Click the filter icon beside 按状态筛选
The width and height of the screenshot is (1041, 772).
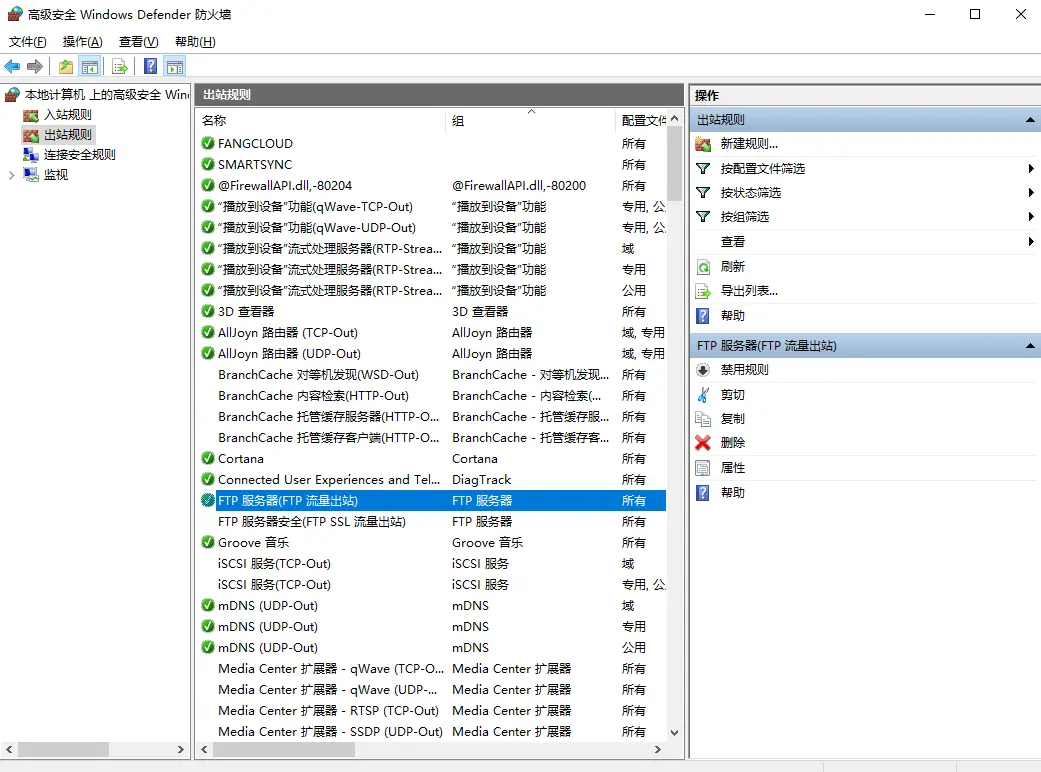pos(703,193)
